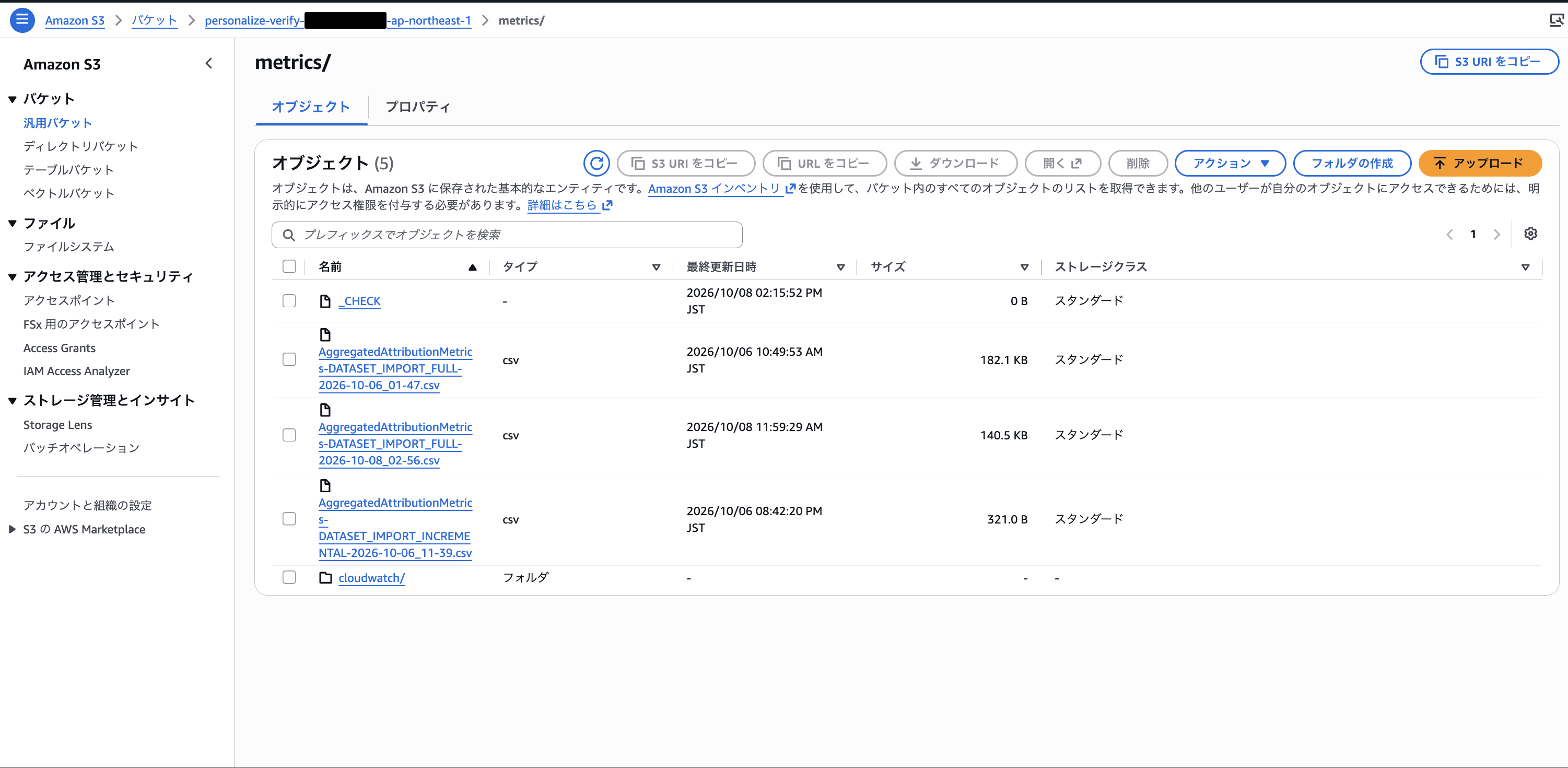Click top-right S3 URI をコピー button
This screenshot has width=1568, height=768.
pyautogui.click(x=1489, y=62)
